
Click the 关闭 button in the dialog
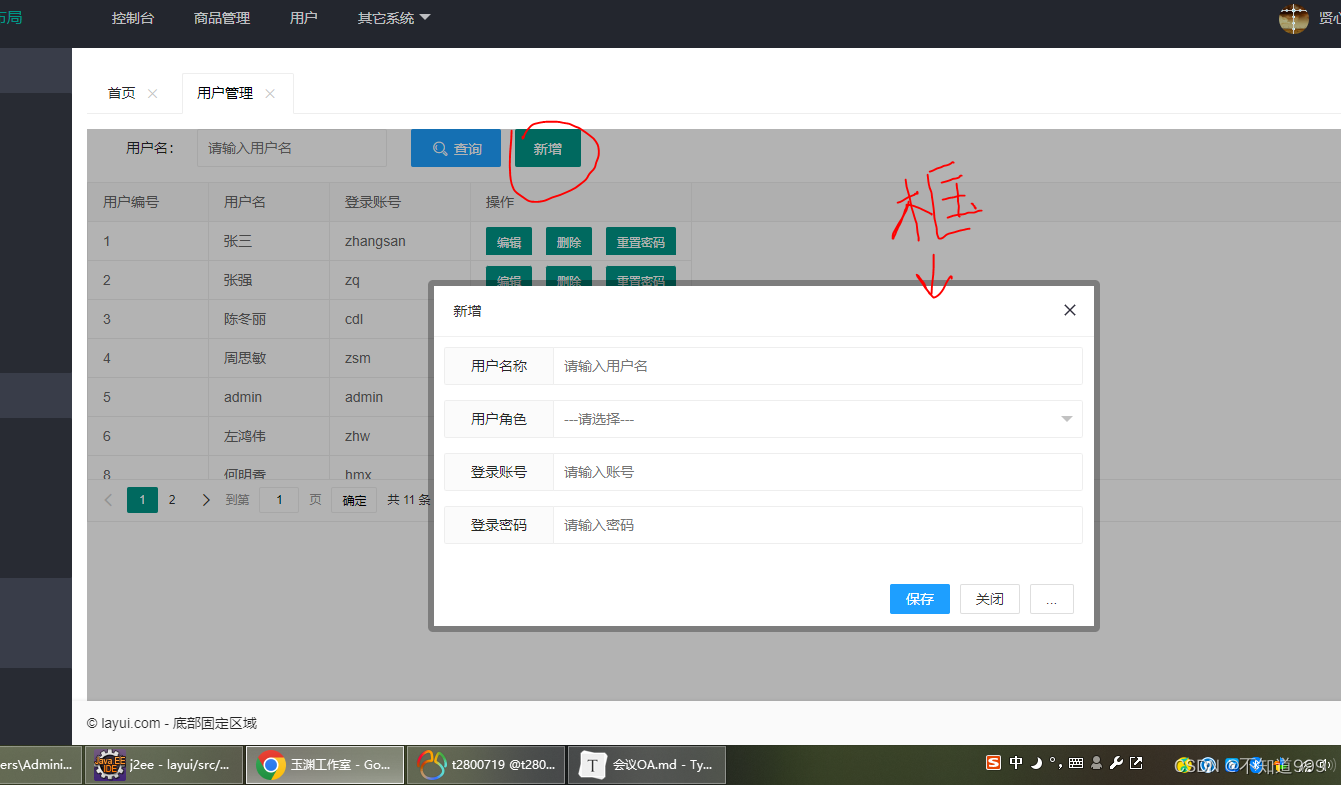pos(990,599)
